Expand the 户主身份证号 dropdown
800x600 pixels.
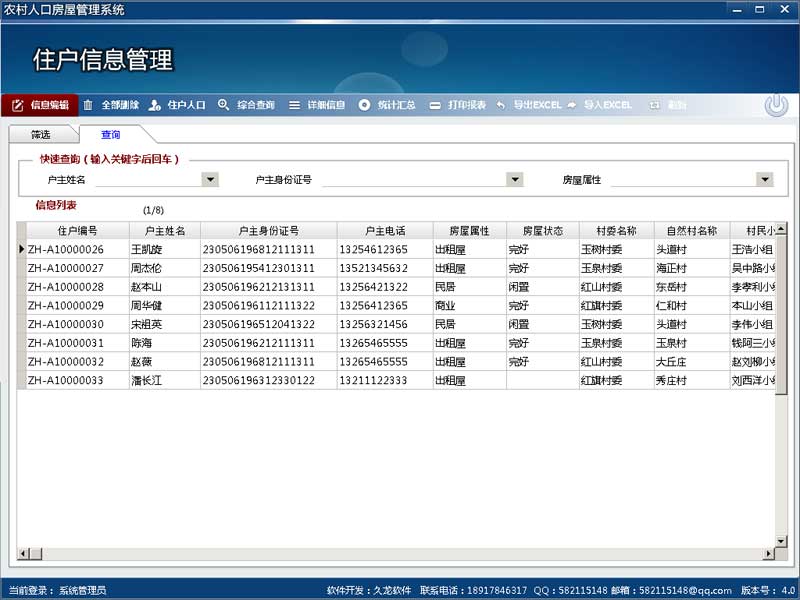point(515,180)
